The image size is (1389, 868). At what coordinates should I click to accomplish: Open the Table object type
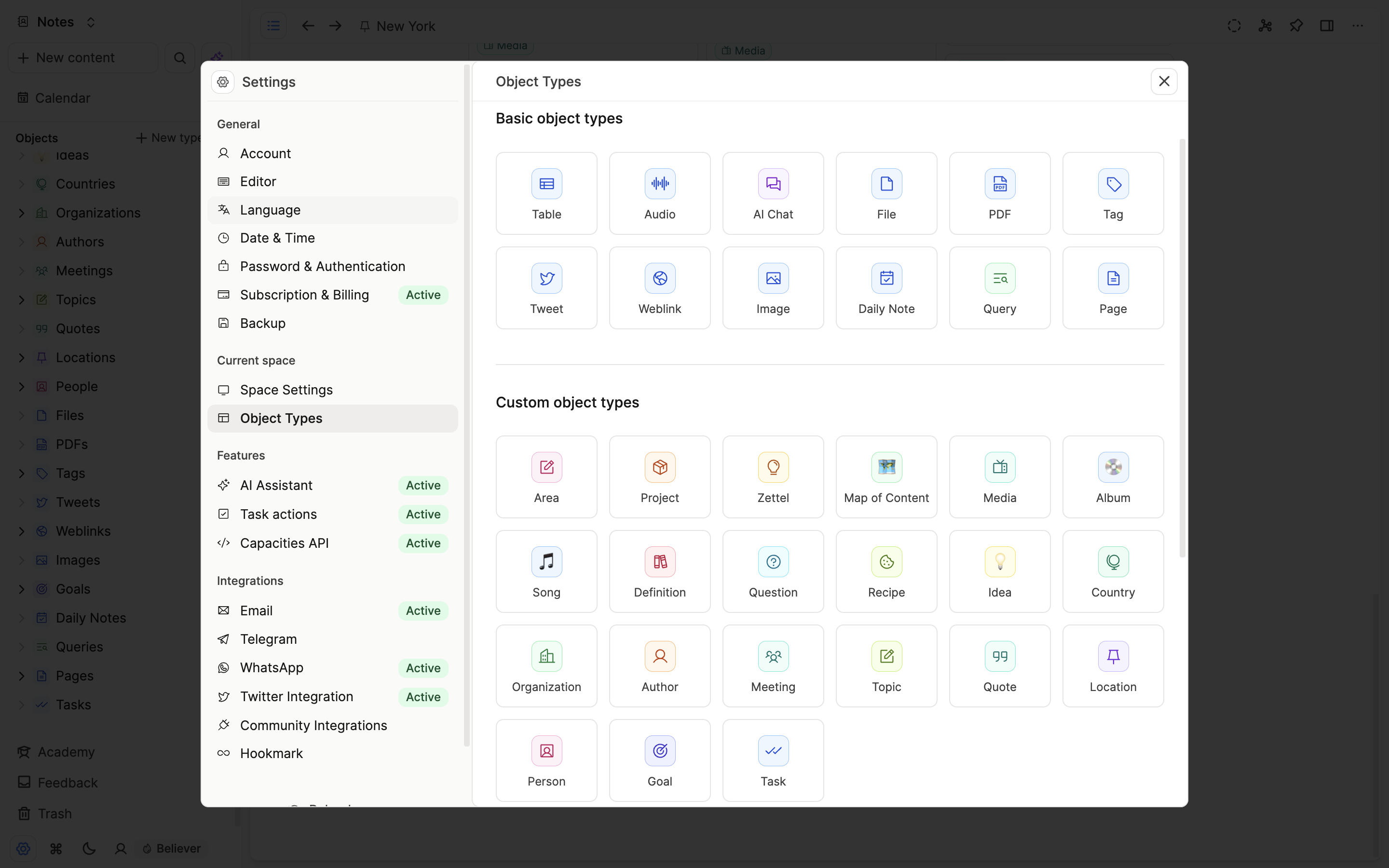[546, 193]
